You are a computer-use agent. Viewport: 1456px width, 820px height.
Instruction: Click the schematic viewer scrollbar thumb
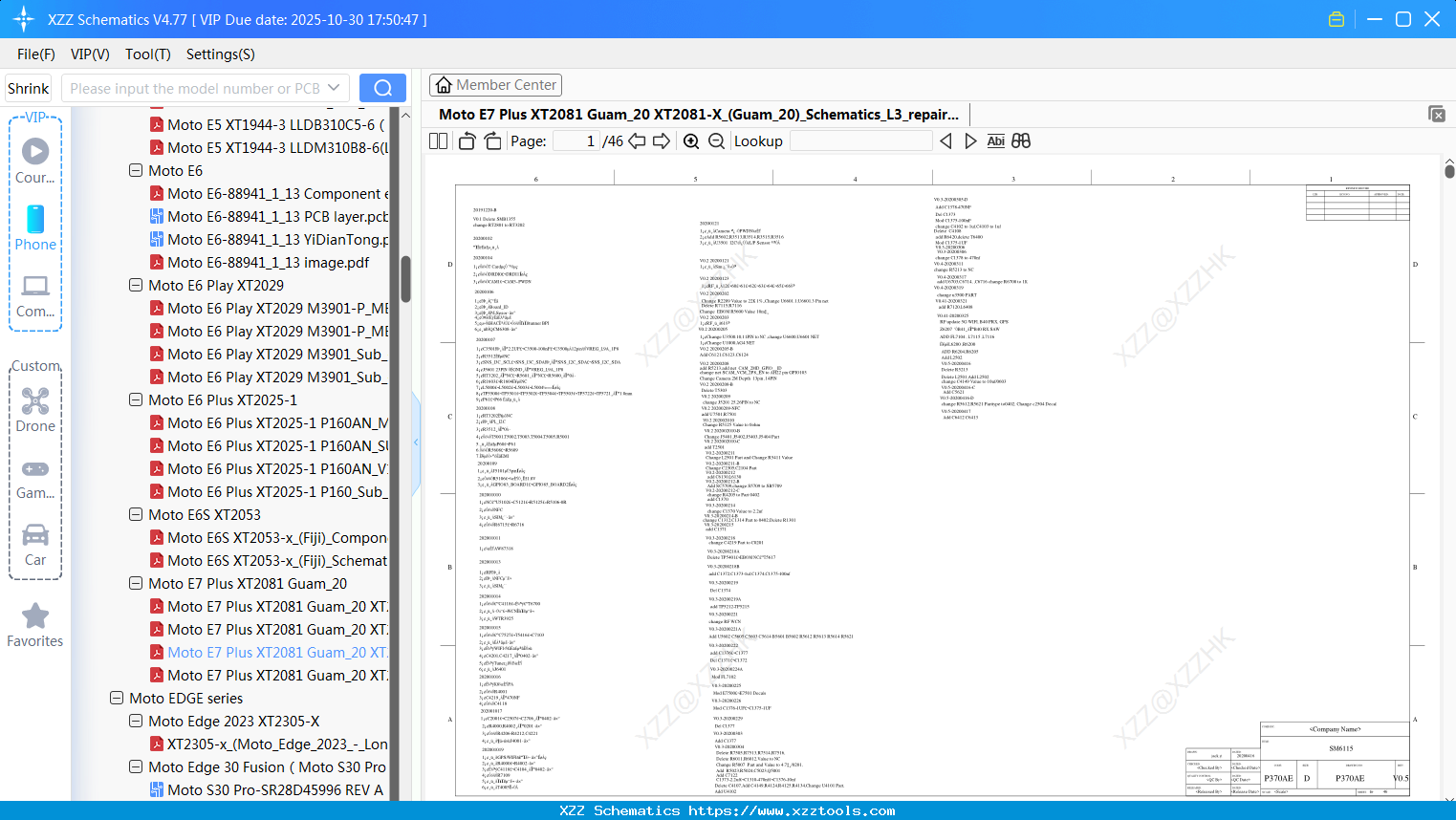click(x=1449, y=172)
